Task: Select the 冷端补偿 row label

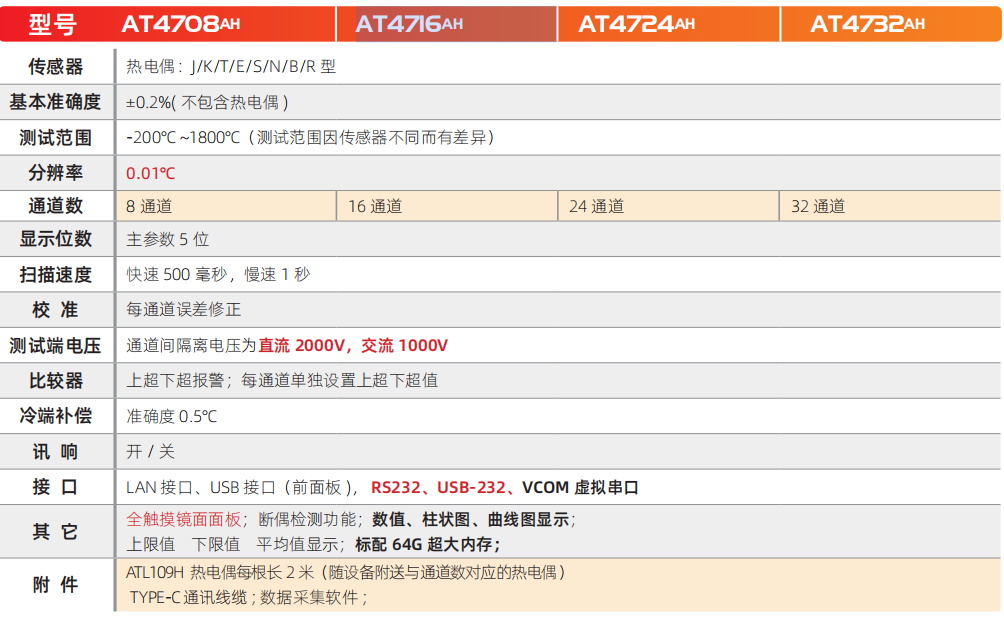Action: (56, 416)
